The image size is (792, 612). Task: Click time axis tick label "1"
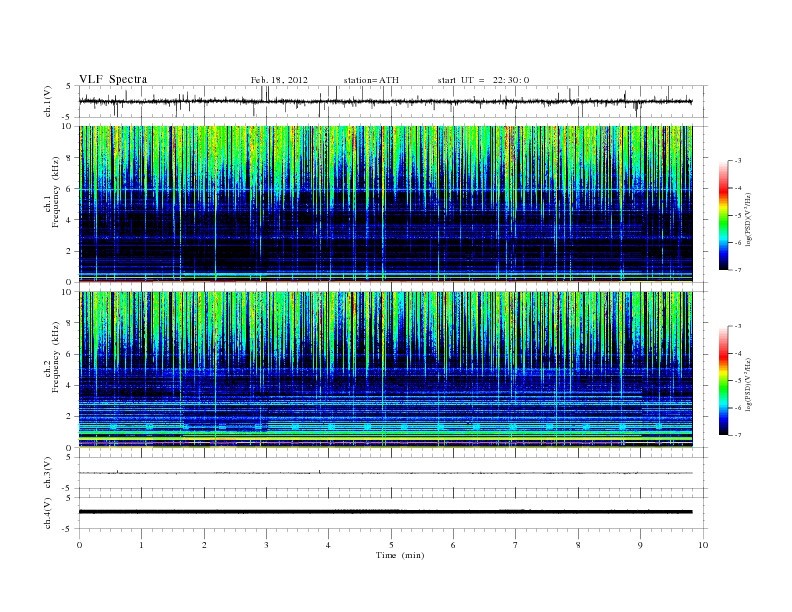(x=141, y=545)
